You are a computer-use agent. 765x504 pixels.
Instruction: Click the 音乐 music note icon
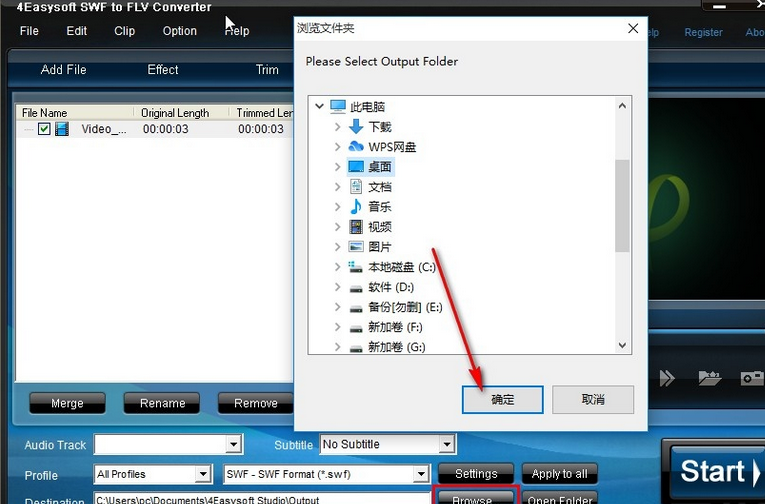(x=356, y=206)
